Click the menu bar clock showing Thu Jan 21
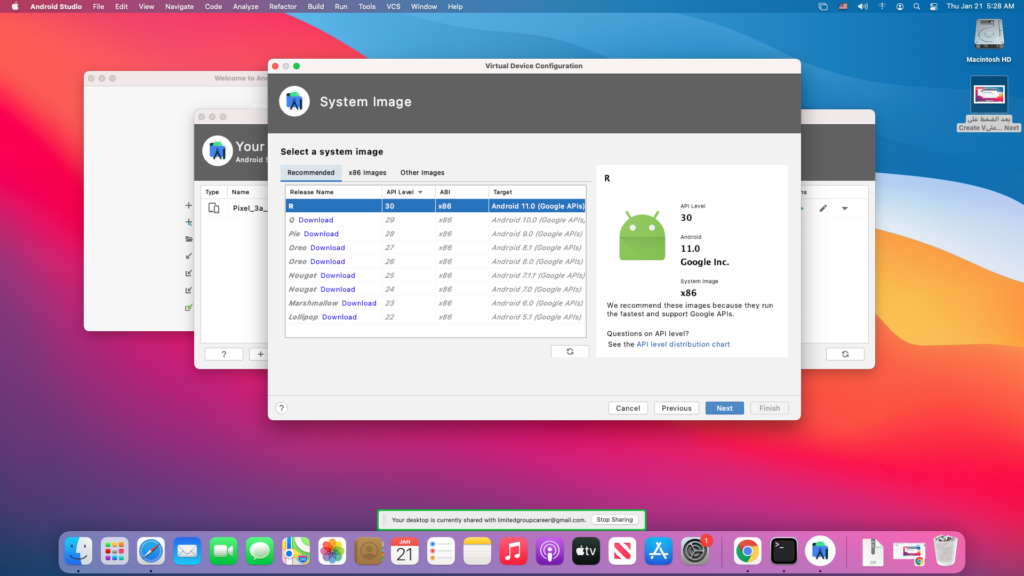1024x576 pixels. [980, 7]
